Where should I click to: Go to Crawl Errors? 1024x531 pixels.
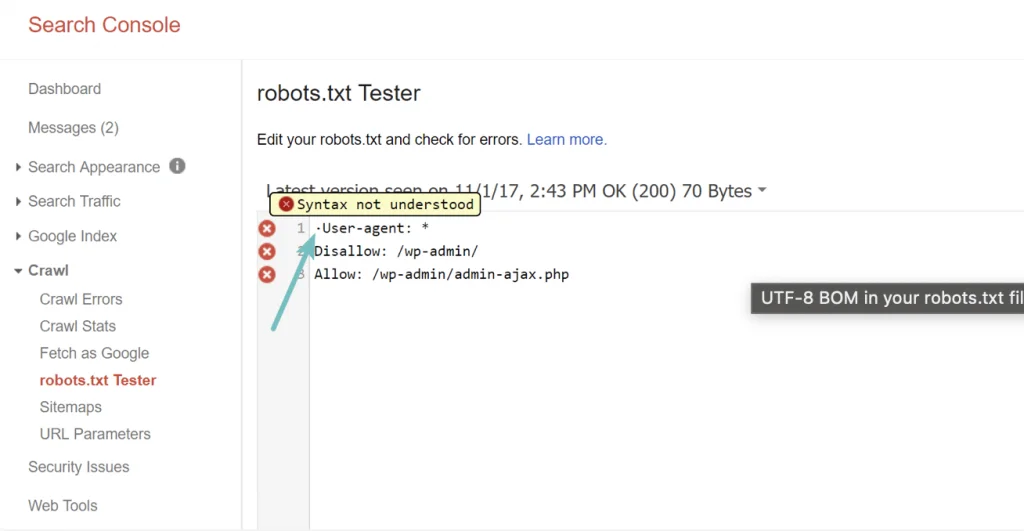click(81, 299)
